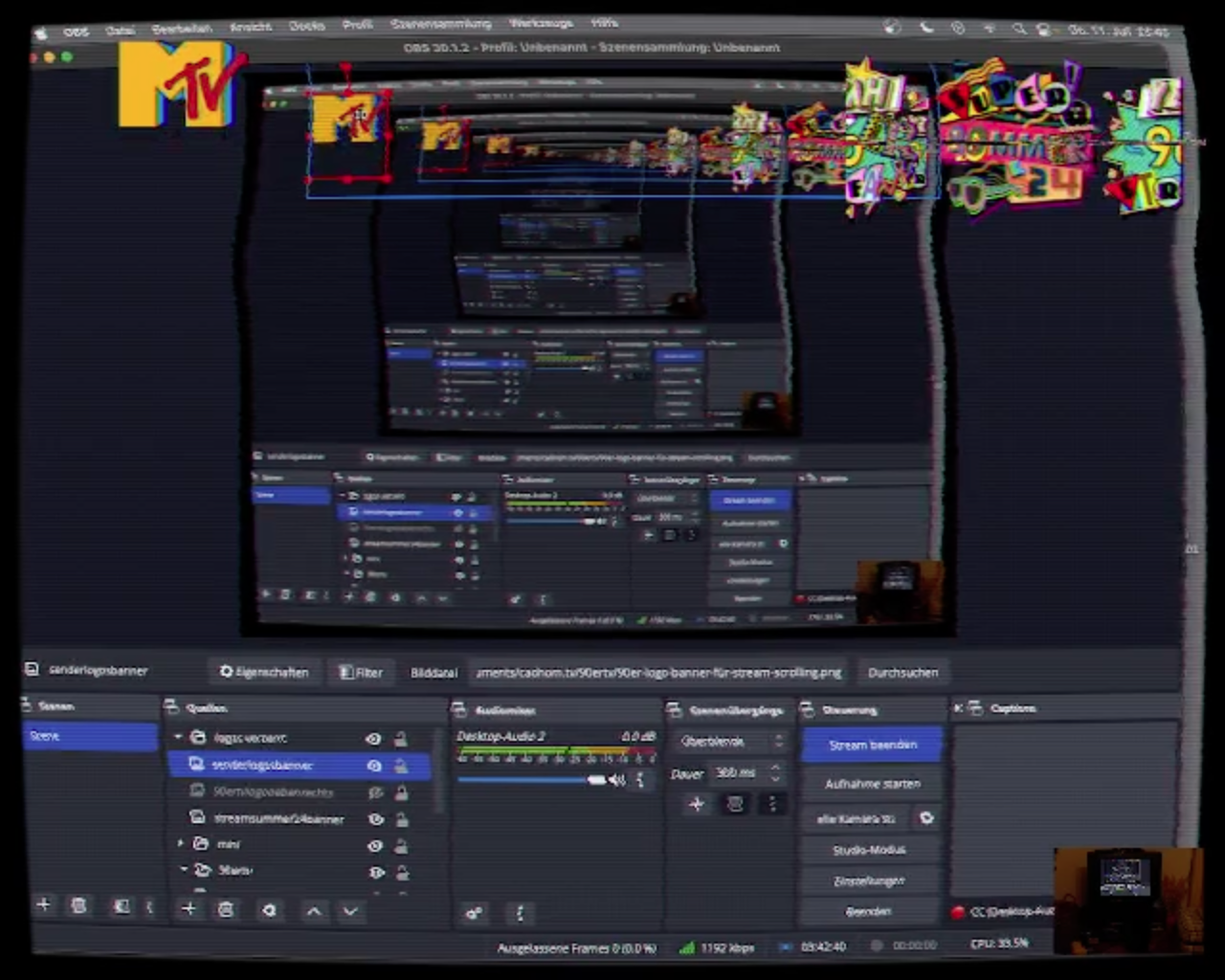Image resolution: width=1225 pixels, height=980 pixels.
Task: Unlock the logos group lock icon
Action: pos(401,739)
